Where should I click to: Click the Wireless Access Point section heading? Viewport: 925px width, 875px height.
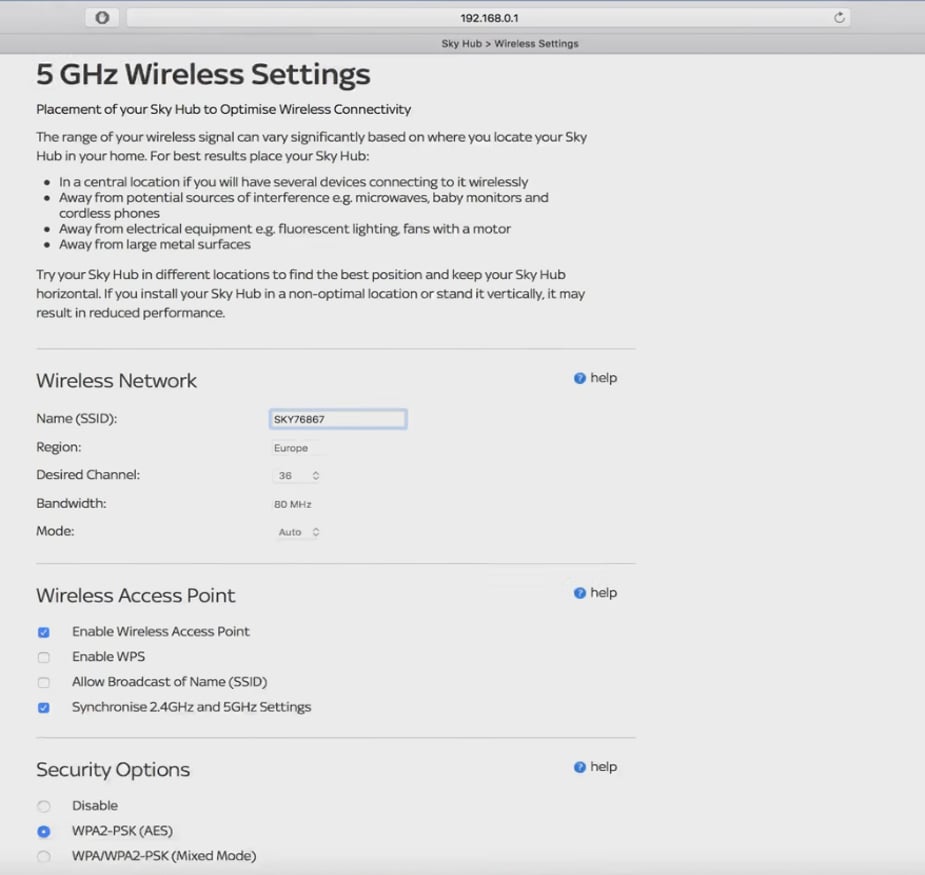point(136,595)
